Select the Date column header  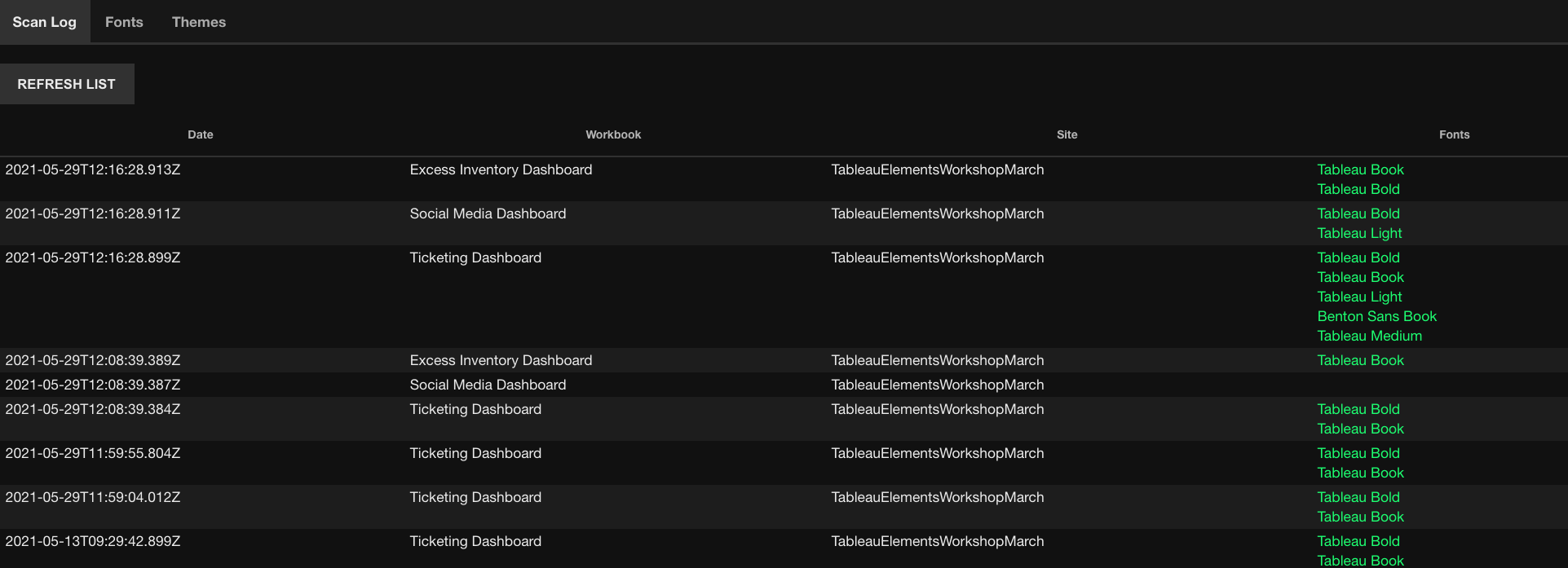201,134
